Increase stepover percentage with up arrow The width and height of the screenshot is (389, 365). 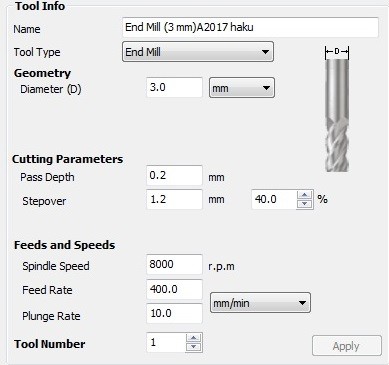[x=304, y=195]
